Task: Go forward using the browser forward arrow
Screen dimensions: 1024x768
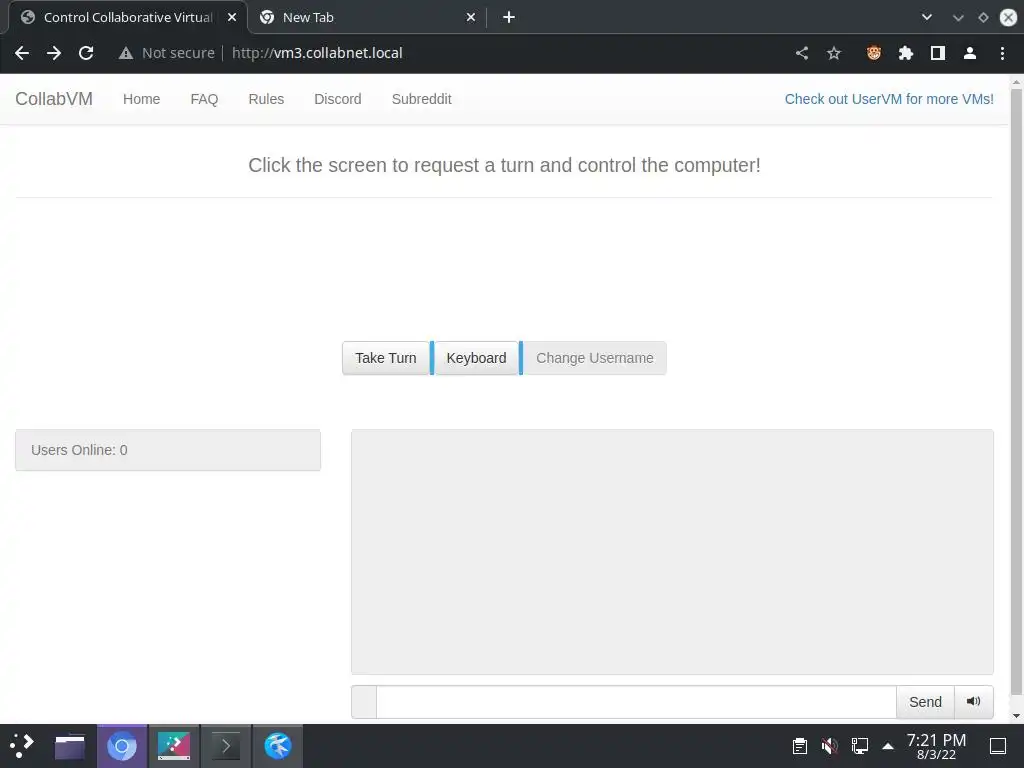Action: click(x=54, y=53)
